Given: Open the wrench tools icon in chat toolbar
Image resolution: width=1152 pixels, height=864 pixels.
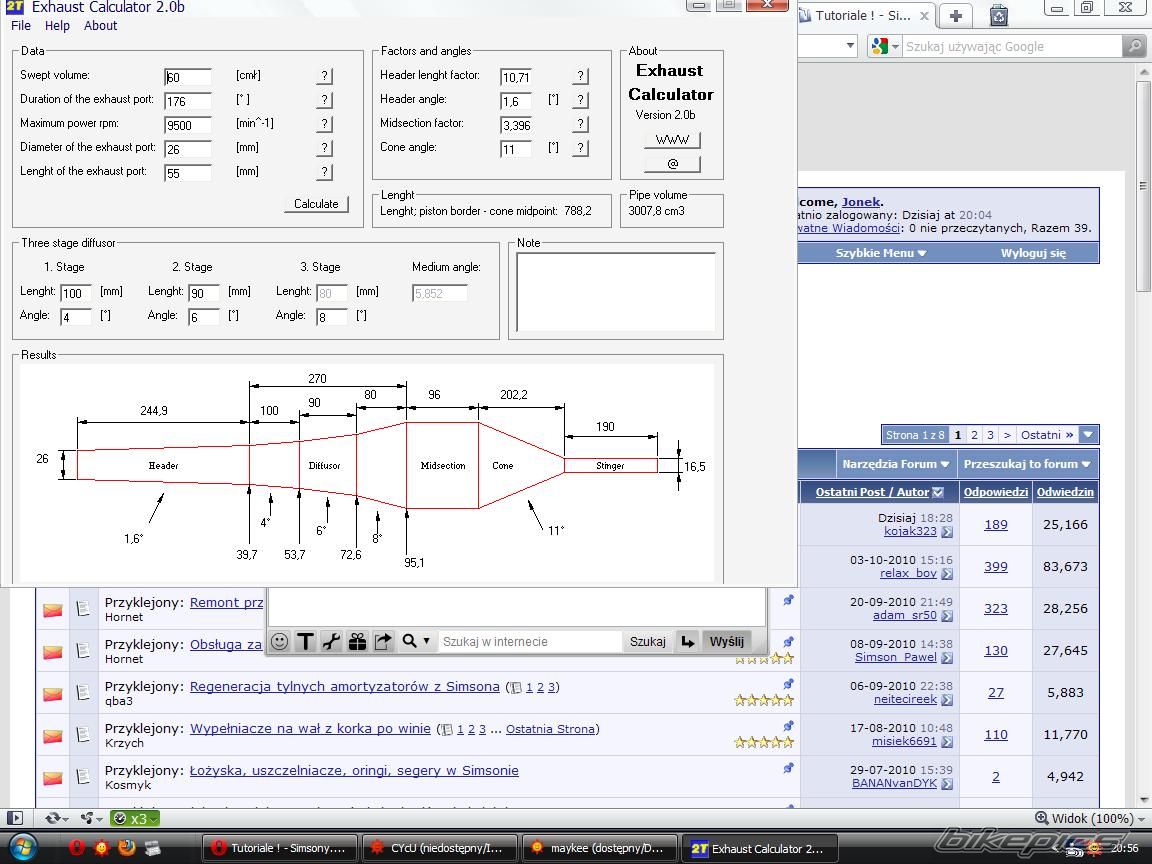Looking at the screenshot, I should (x=331, y=642).
